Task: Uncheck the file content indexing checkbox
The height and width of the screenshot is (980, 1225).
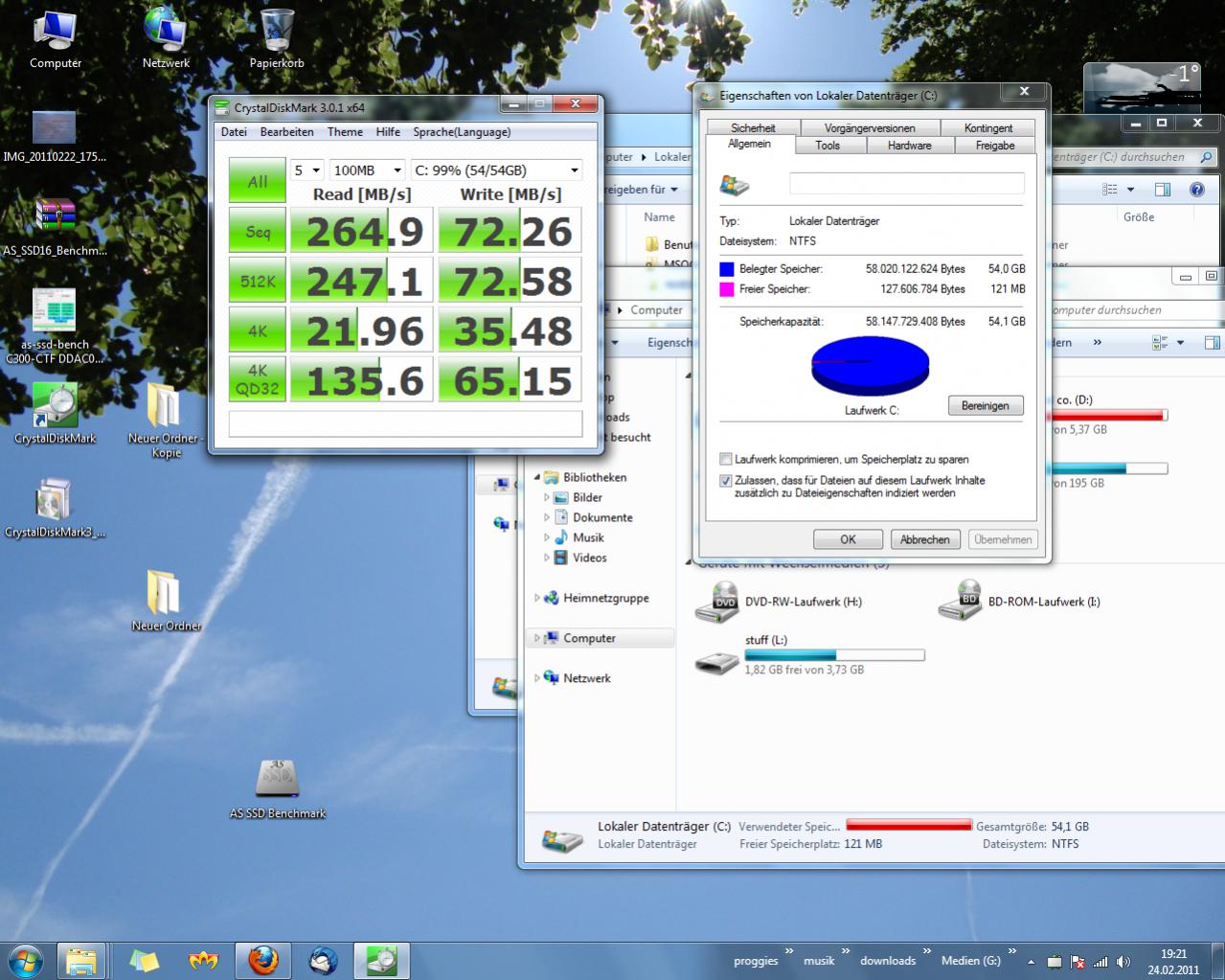Action: tap(726, 481)
